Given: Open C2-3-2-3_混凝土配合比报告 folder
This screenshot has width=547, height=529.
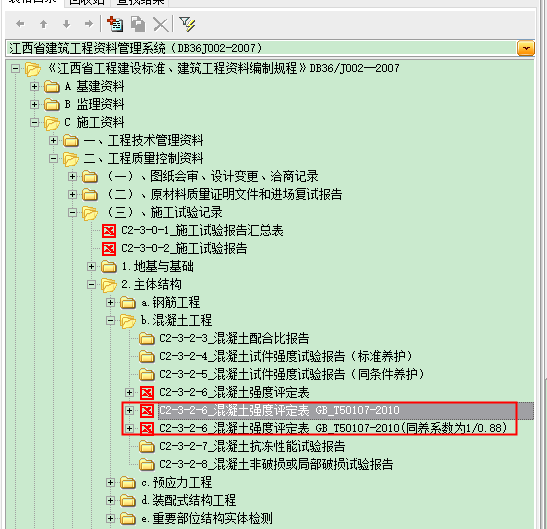Looking at the screenshot, I should coord(234,338).
